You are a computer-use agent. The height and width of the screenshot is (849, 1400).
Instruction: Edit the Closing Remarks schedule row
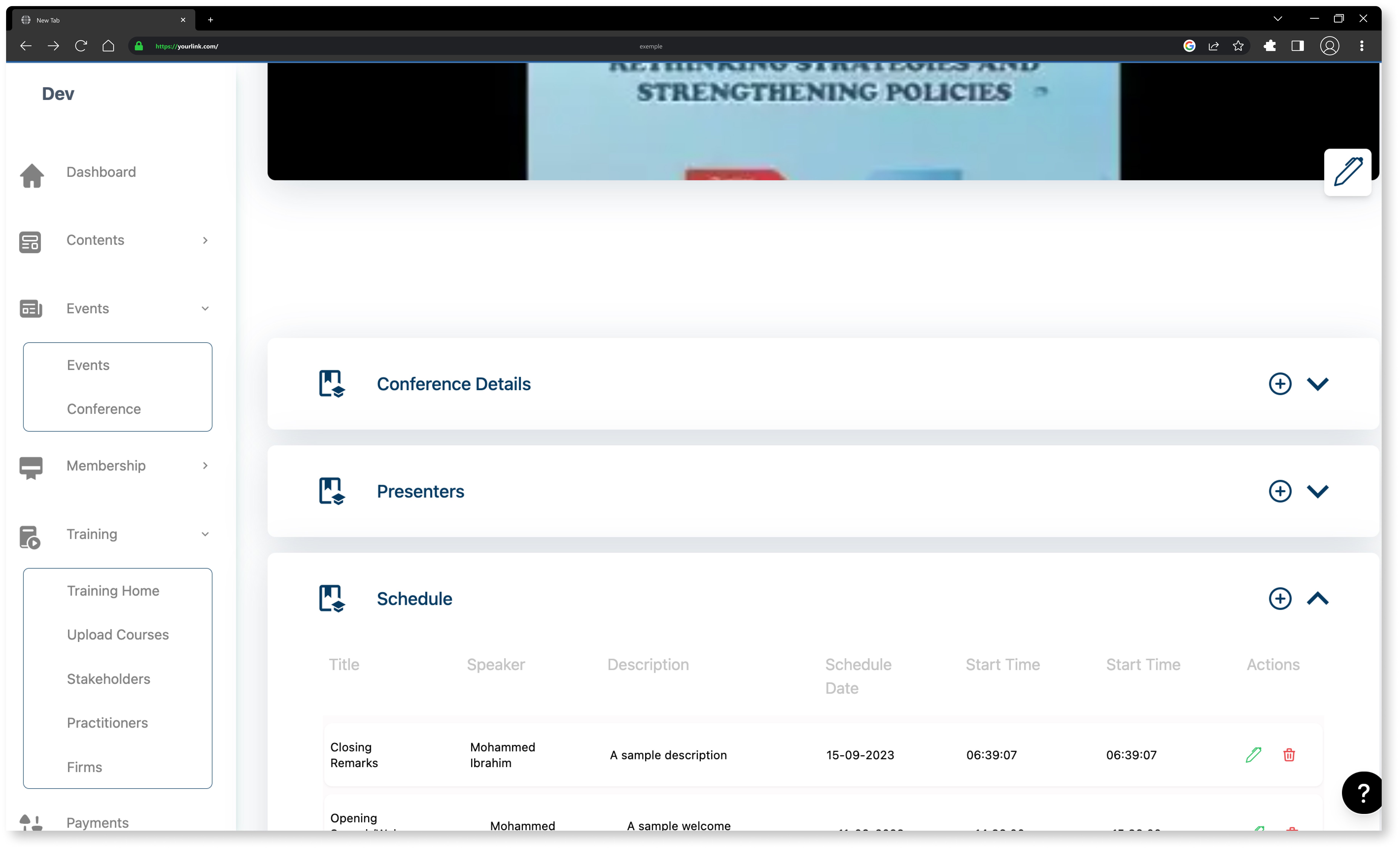tap(1253, 755)
